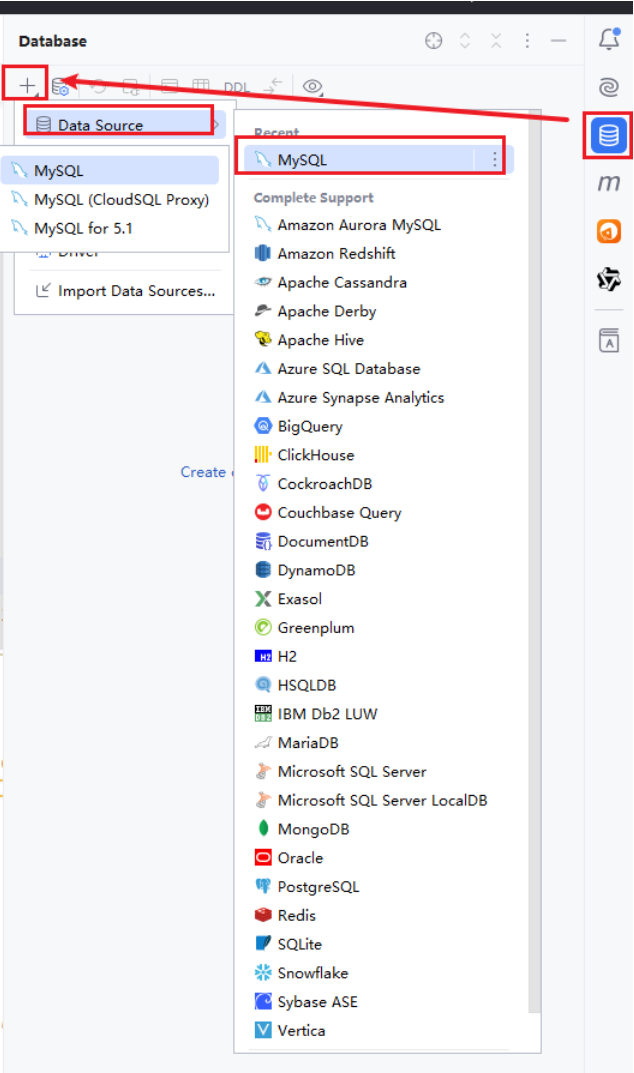Choose DocumentDB data source
The width and height of the screenshot is (634, 1073).
(312, 541)
